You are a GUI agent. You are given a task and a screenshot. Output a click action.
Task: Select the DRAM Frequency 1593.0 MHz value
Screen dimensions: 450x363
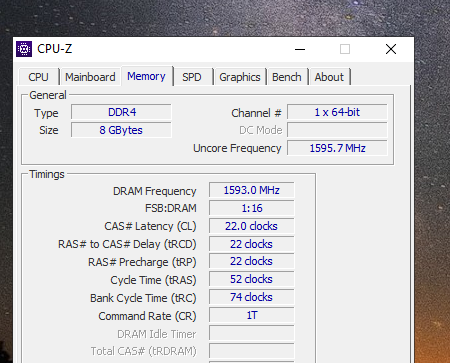point(252,190)
